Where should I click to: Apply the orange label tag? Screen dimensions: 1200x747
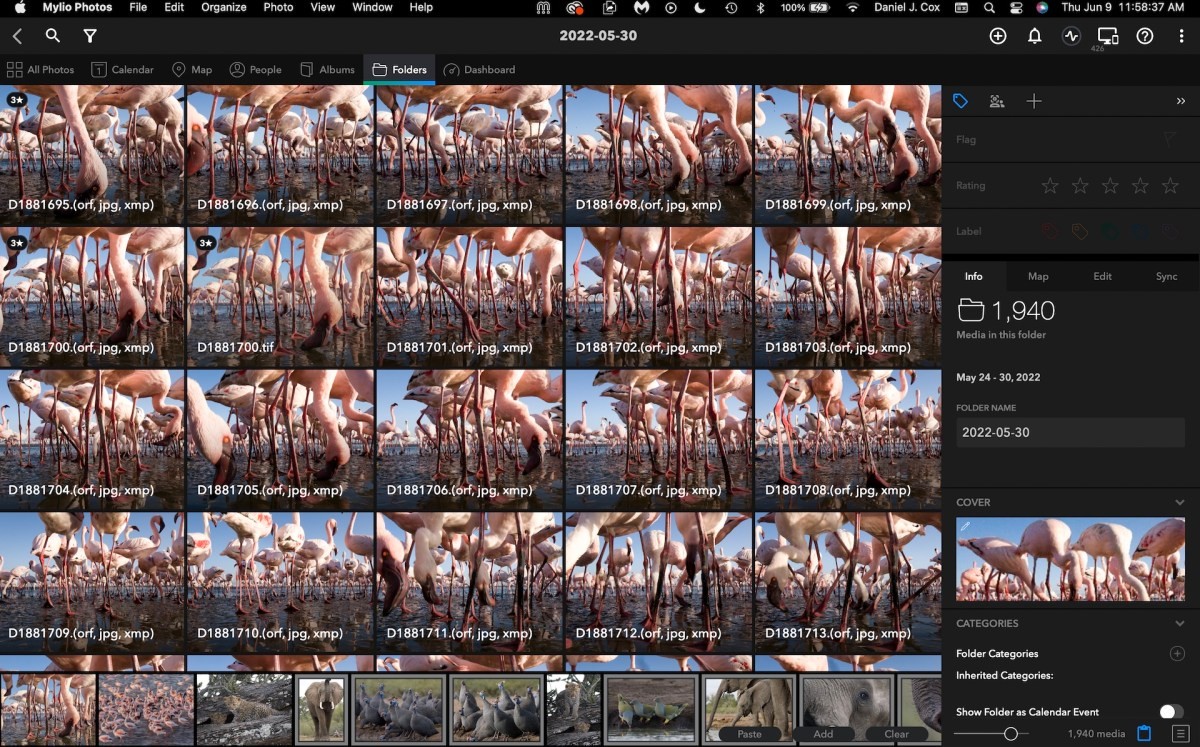(x=1080, y=231)
